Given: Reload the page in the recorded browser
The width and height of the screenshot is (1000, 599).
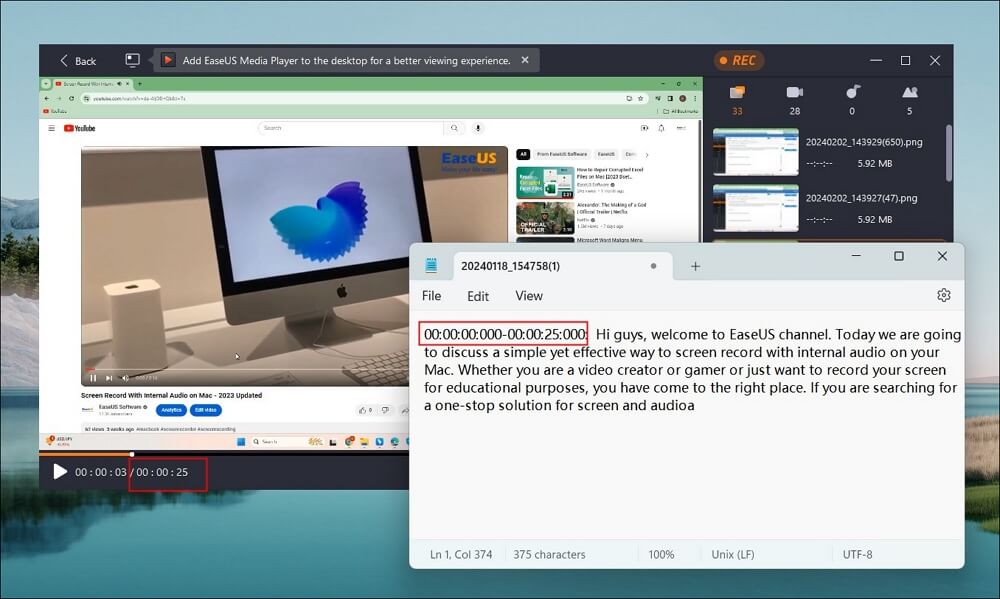Looking at the screenshot, I should 71,98.
